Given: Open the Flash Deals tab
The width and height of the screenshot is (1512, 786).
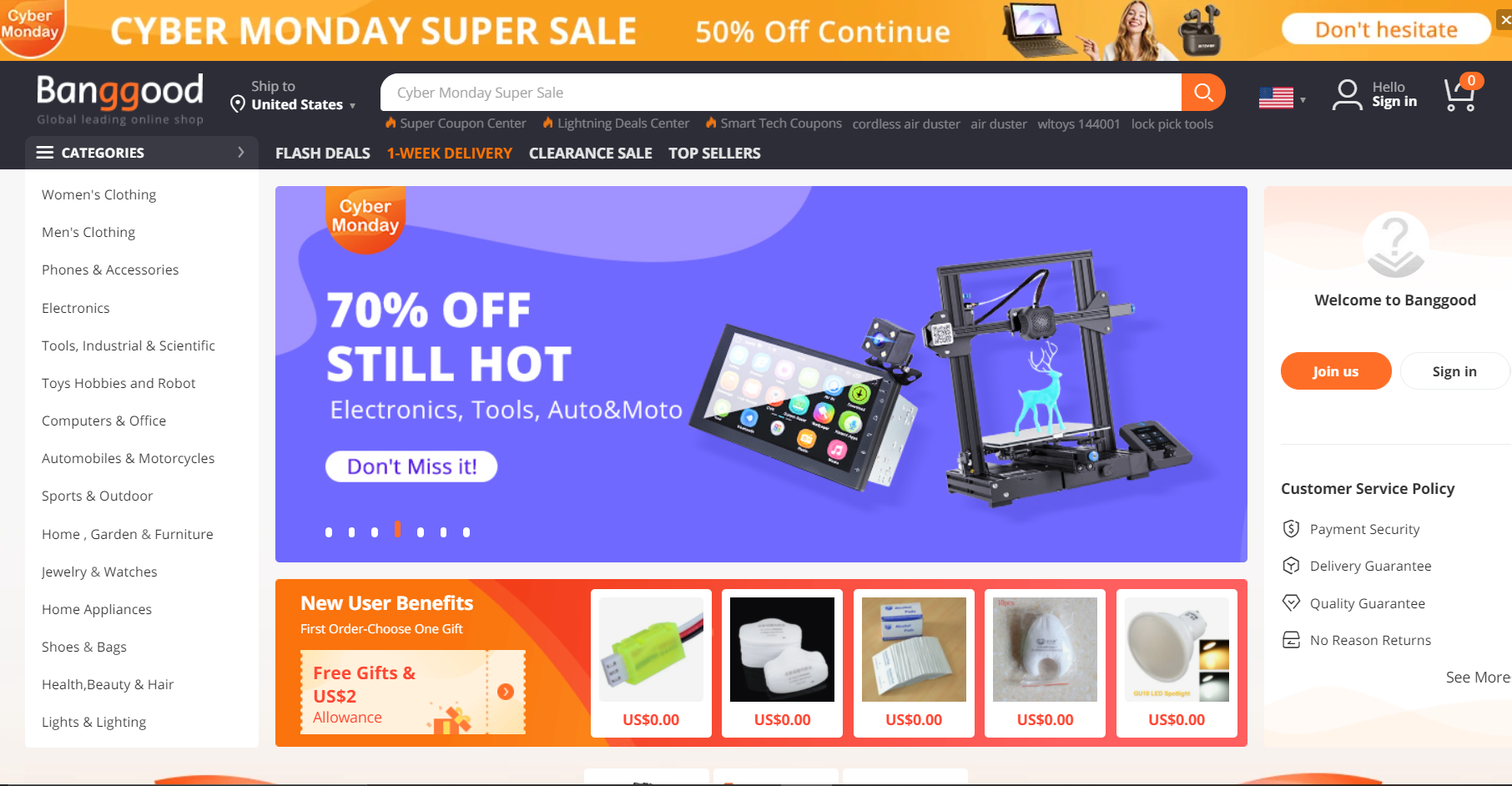Looking at the screenshot, I should [x=323, y=154].
